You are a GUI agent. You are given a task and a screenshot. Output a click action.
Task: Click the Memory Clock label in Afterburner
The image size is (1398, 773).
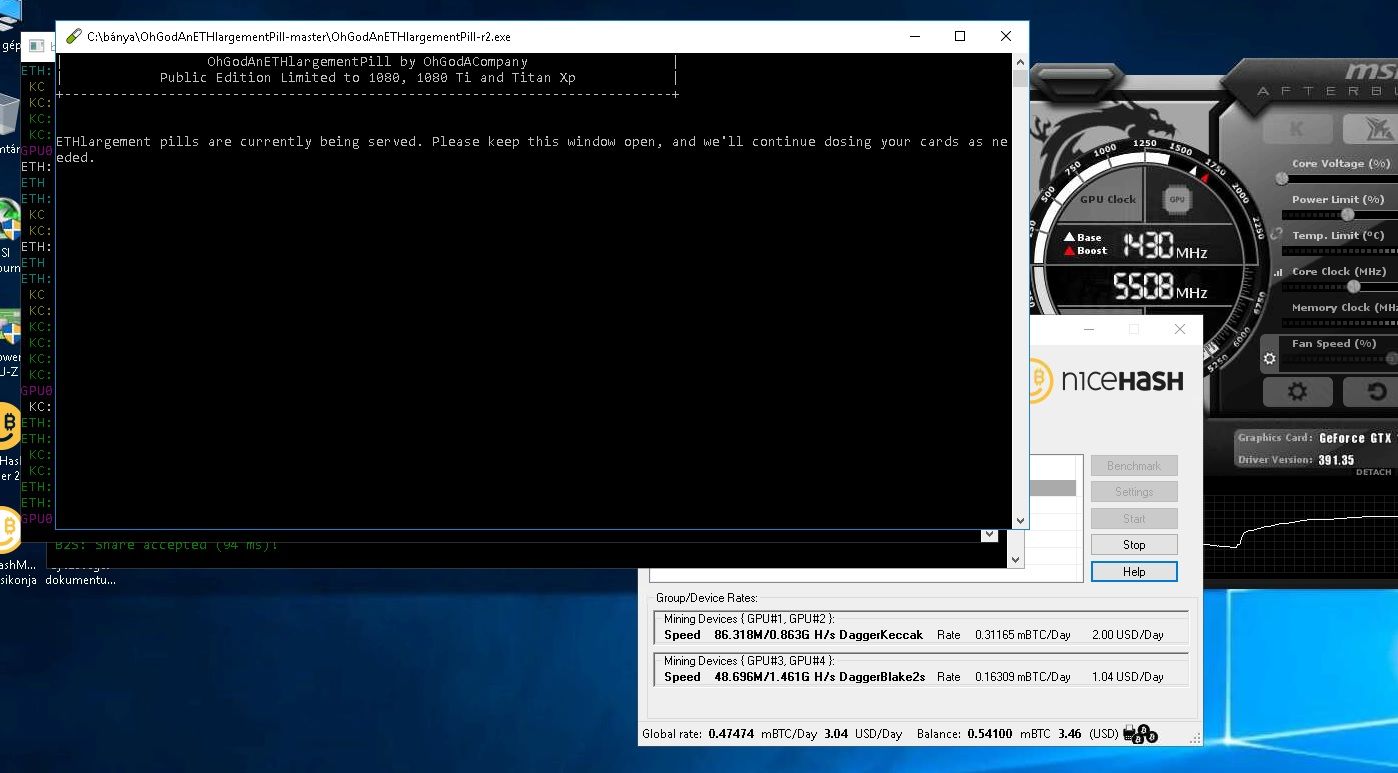(x=1344, y=308)
